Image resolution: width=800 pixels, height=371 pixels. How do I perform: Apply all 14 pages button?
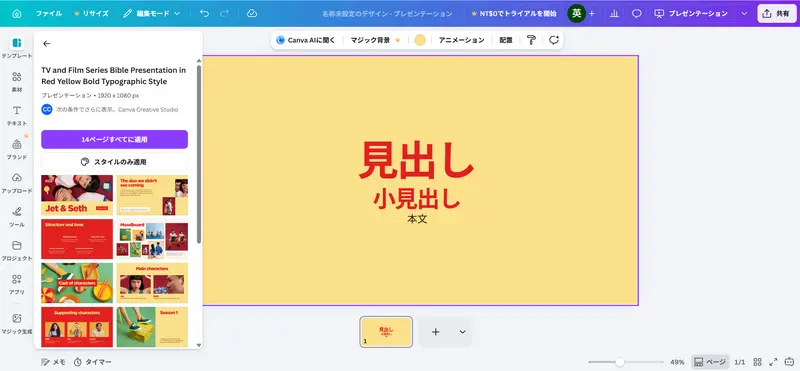[x=114, y=139]
